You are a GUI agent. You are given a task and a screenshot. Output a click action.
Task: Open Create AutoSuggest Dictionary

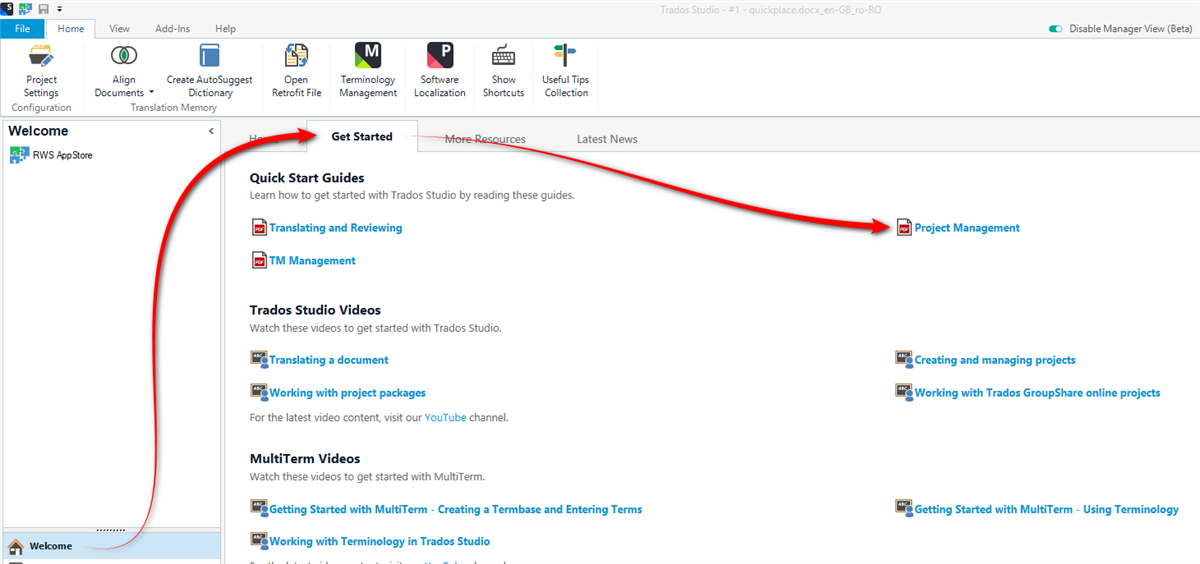click(210, 70)
